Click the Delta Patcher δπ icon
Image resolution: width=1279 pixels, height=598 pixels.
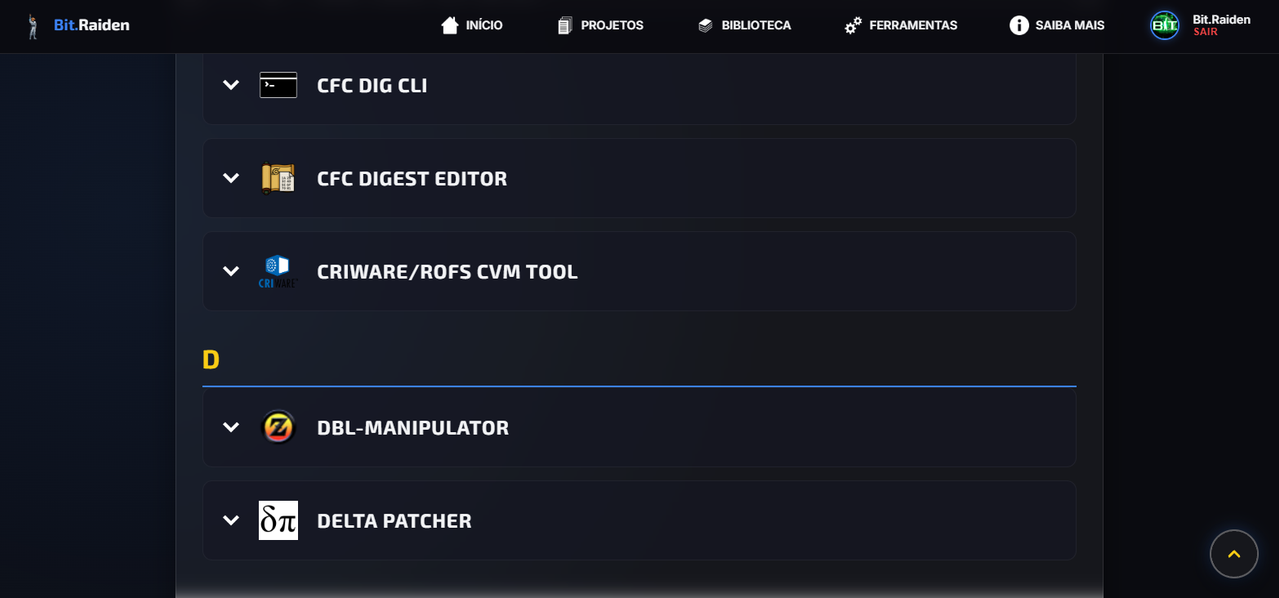click(278, 520)
